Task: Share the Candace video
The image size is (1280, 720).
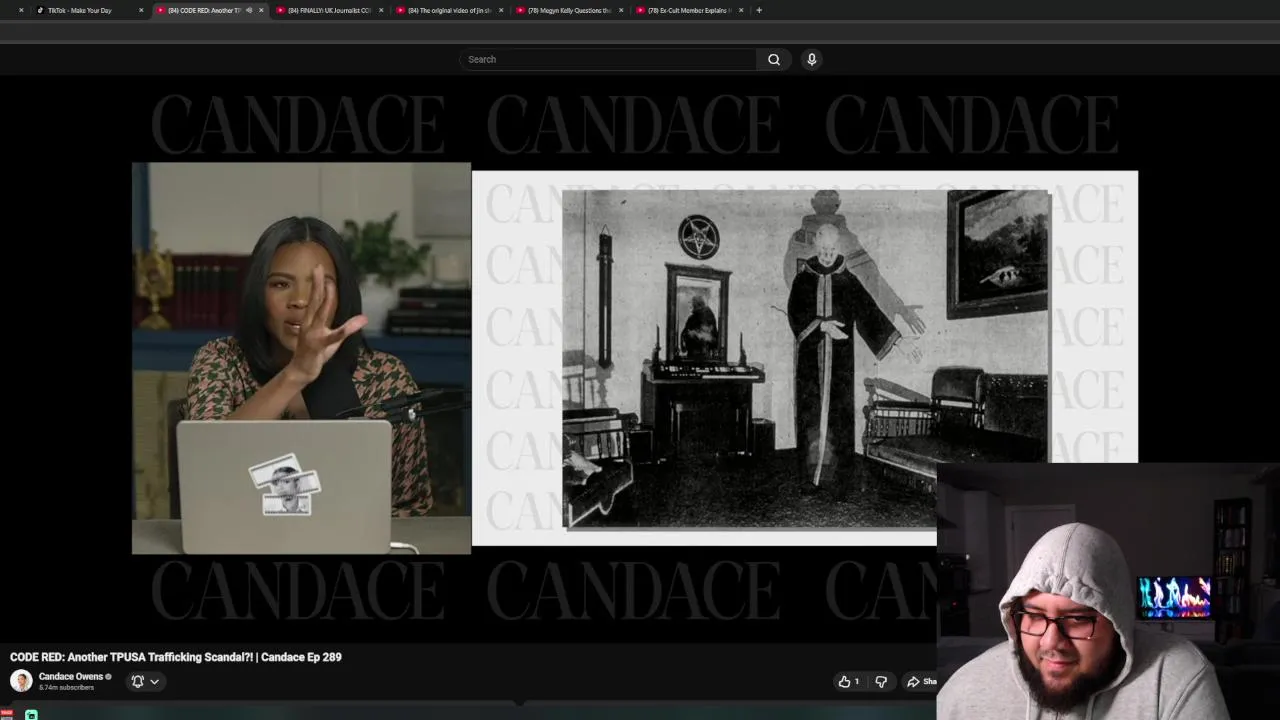Action: [921, 681]
